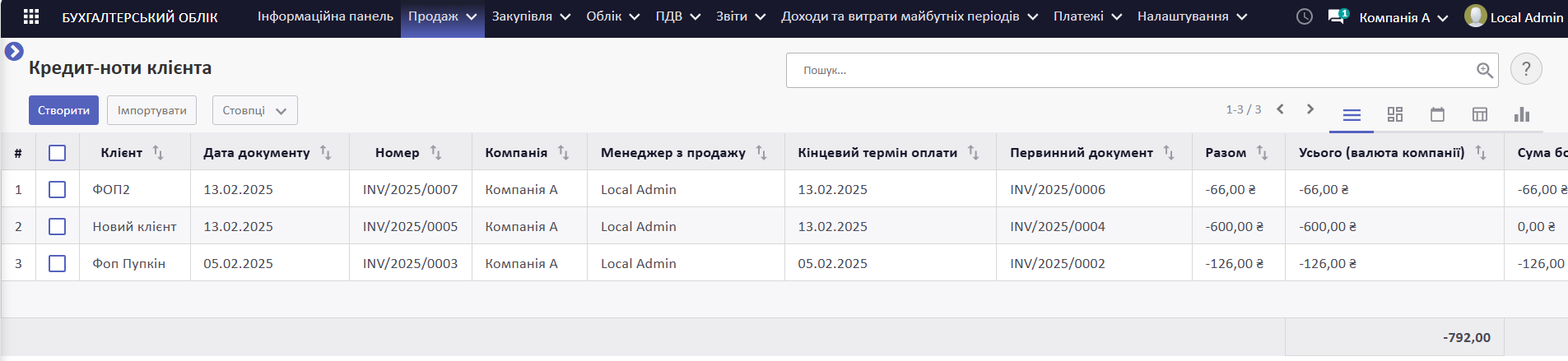
Task: Expand the Закупівля menu
Action: 531,16
